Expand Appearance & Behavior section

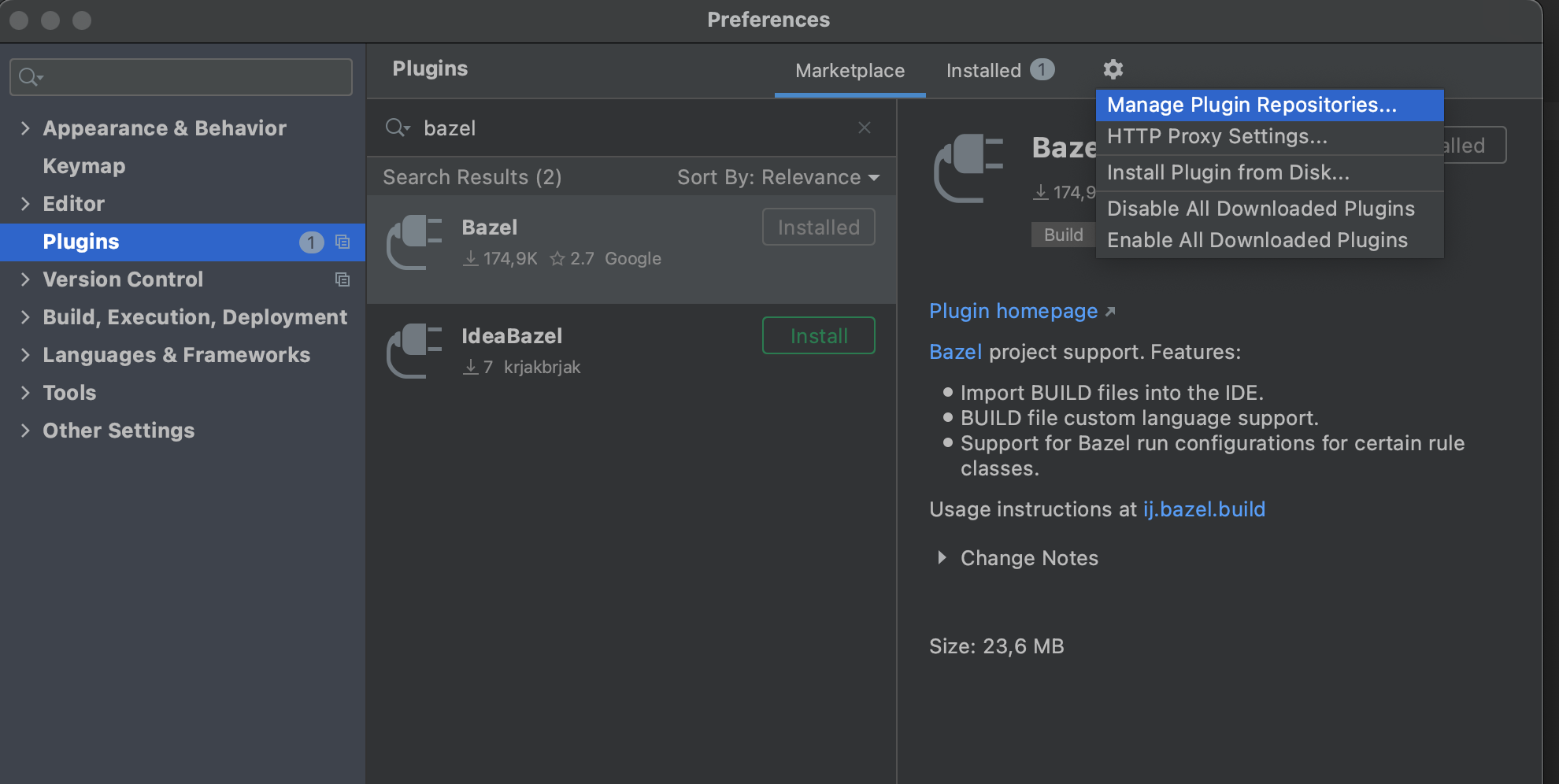25,128
